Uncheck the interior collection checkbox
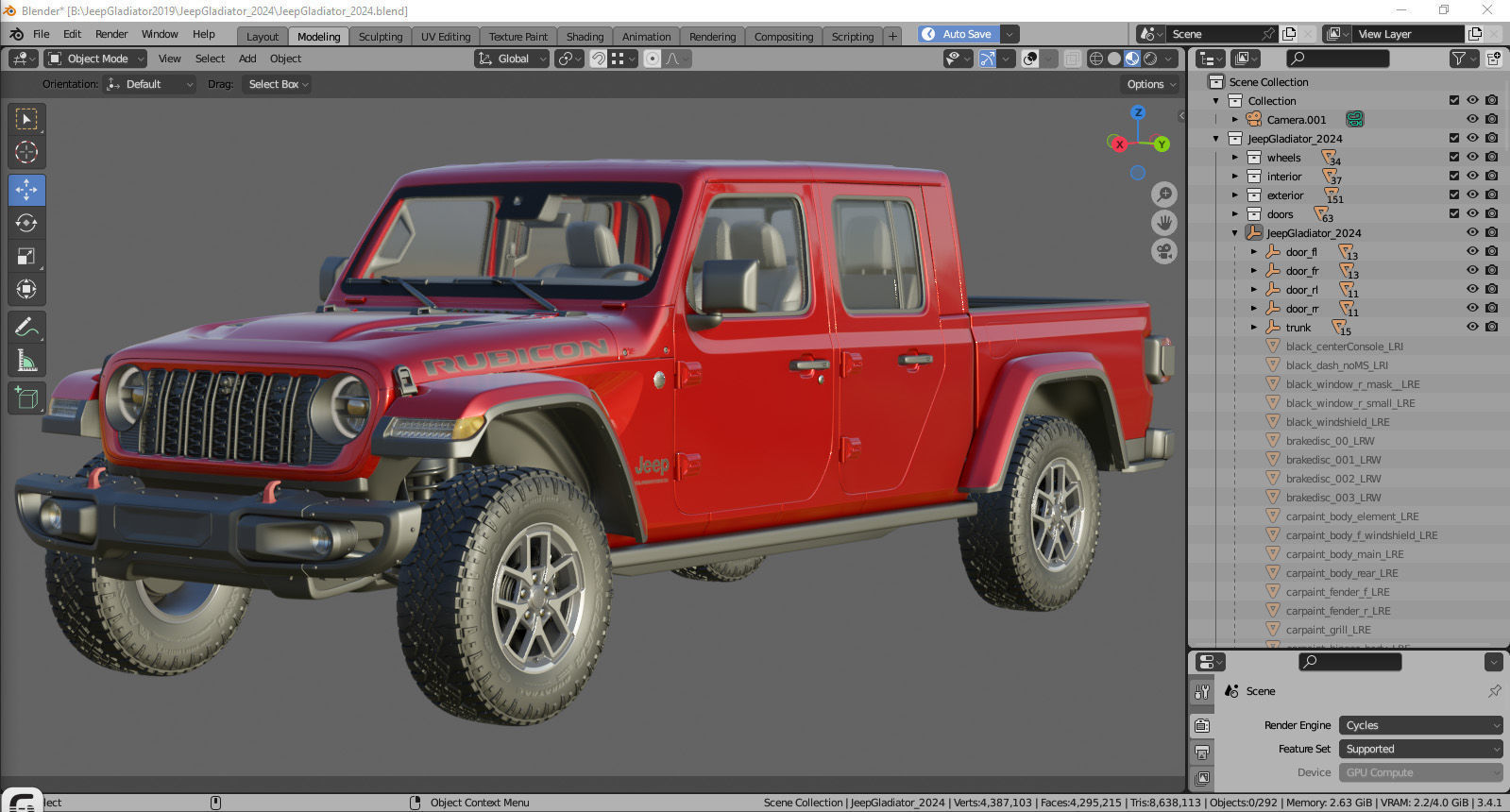1510x812 pixels. (1454, 176)
